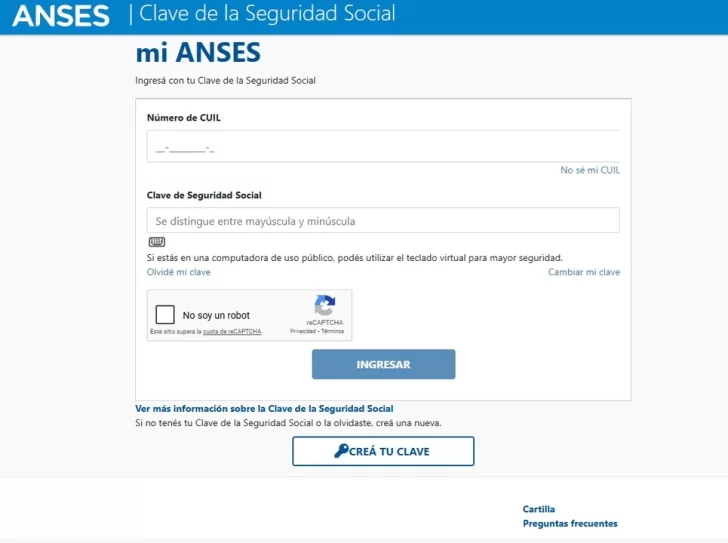Go to Preguntas frecuentes

click(x=570, y=524)
